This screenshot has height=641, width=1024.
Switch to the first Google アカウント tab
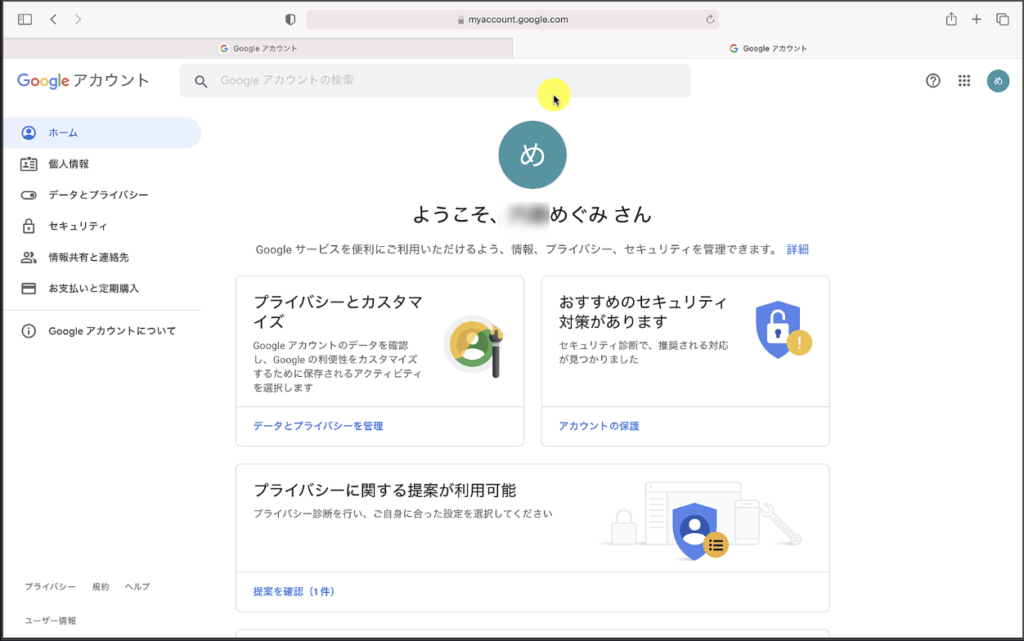tap(258, 48)
